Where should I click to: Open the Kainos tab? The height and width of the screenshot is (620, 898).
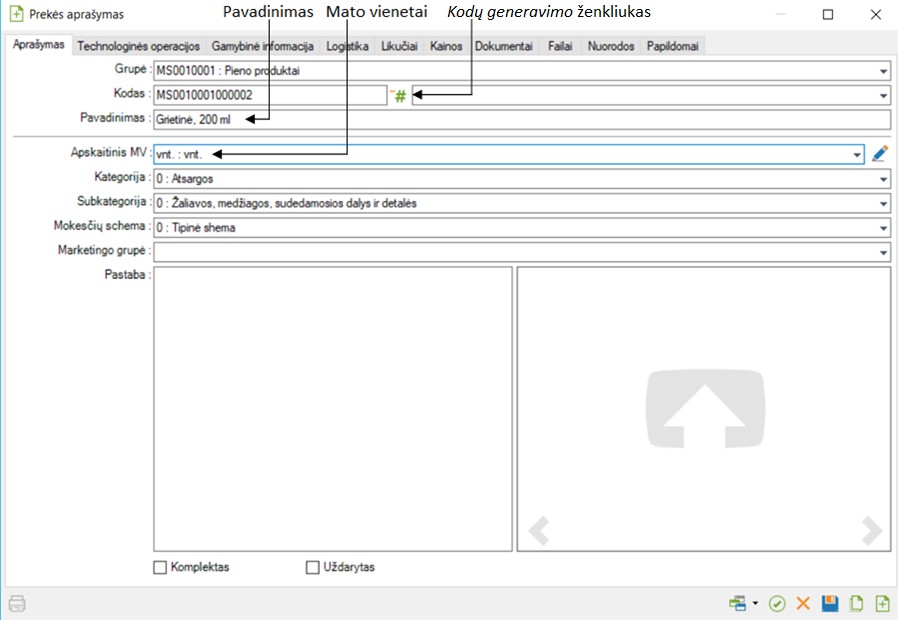tap(446, 46)
